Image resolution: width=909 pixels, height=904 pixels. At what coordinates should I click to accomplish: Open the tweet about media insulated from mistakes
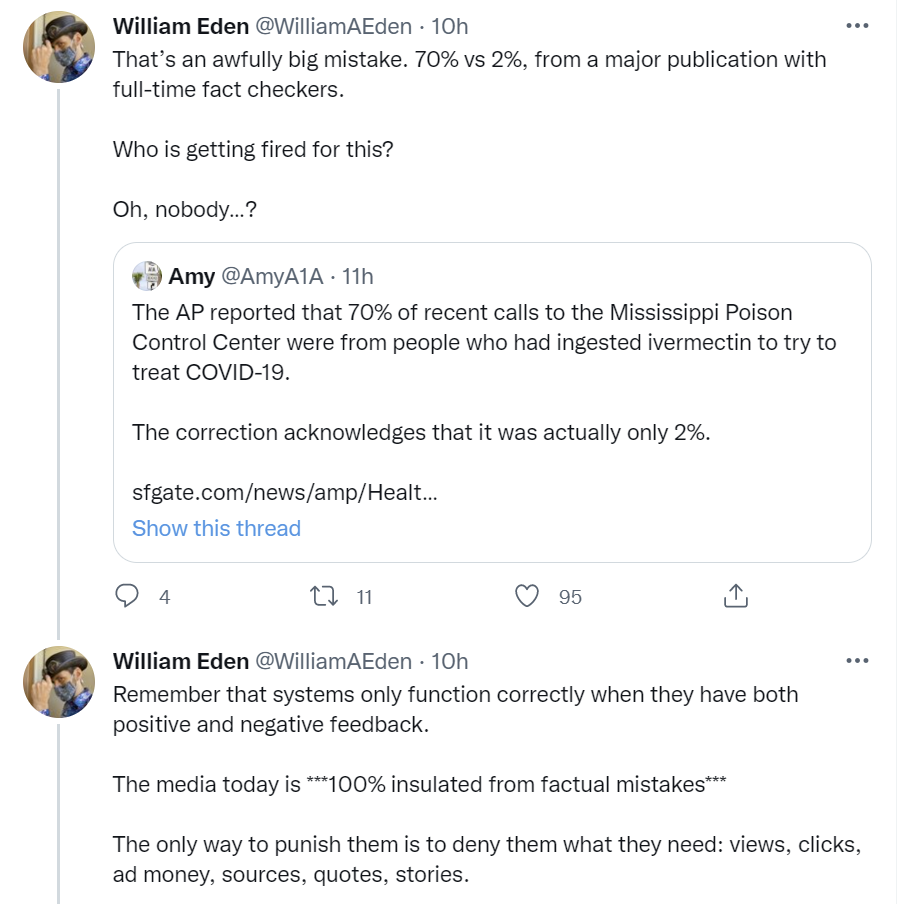point(486,784)
